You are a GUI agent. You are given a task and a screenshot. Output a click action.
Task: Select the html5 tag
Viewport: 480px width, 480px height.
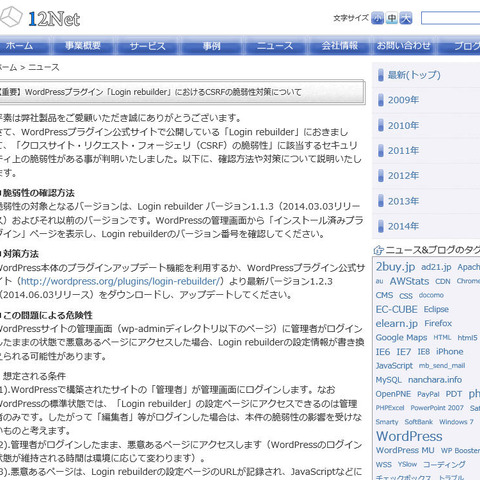467,338
